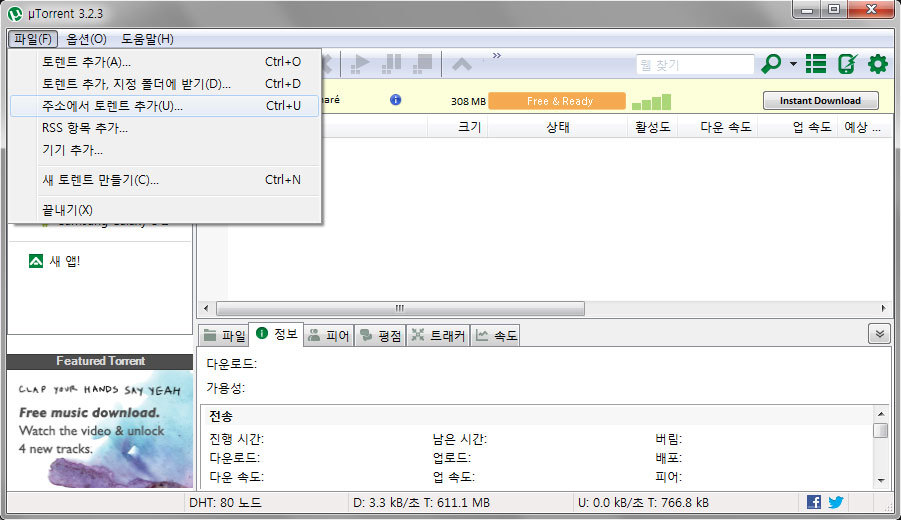Click the horizontal scrollbar left arrow
Screen dimensions: 901x520
click(x=206, y=309)
